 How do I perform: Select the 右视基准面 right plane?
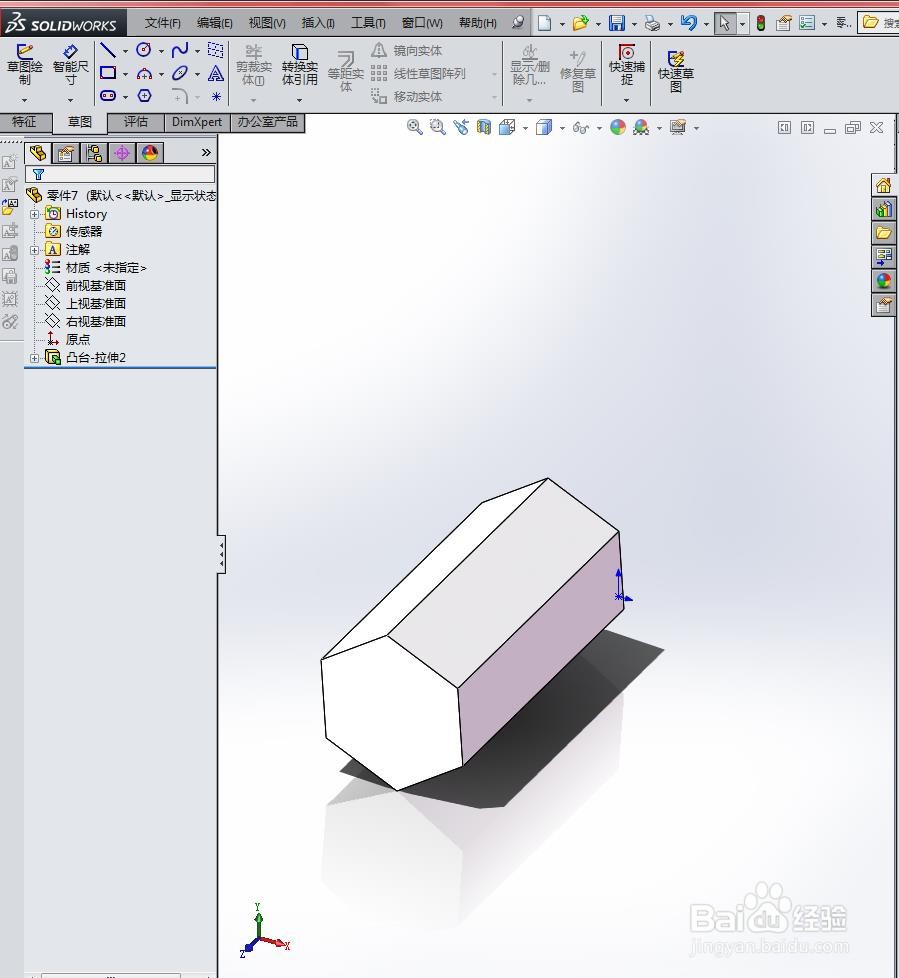pos(95,322)
